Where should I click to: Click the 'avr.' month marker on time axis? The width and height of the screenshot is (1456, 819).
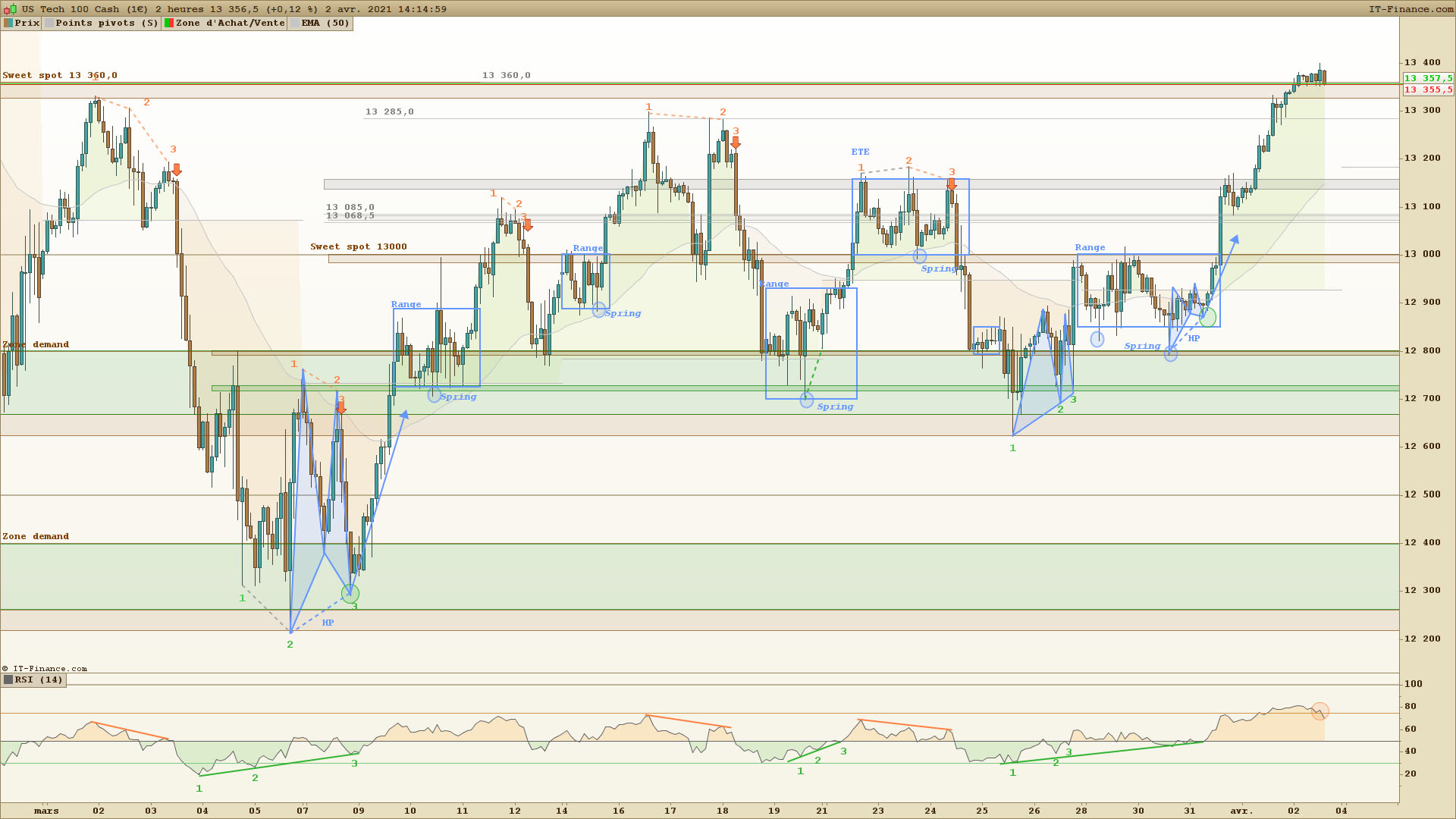pyautogui.click(x=1241, y=811)
